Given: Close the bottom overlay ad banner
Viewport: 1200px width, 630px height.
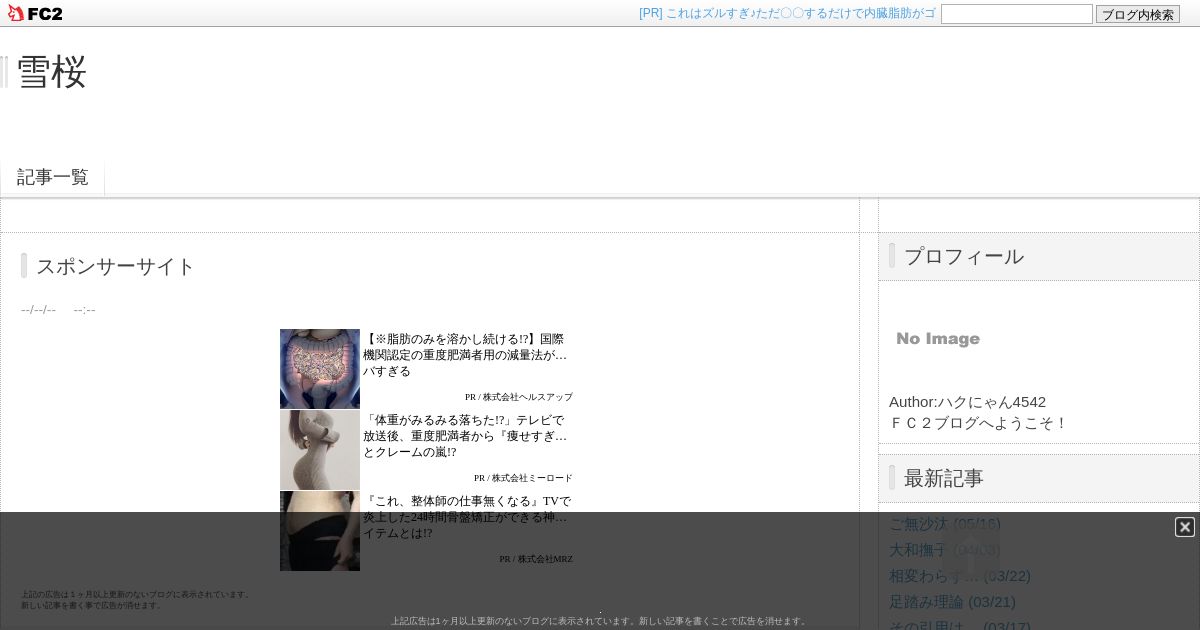Looking at the screenshot, I should (x=1185, y=527).
